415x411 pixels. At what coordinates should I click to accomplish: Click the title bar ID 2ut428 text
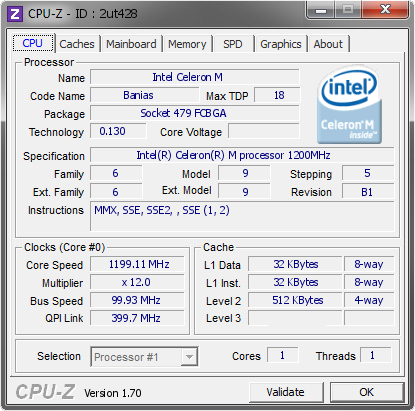(106, 14)
